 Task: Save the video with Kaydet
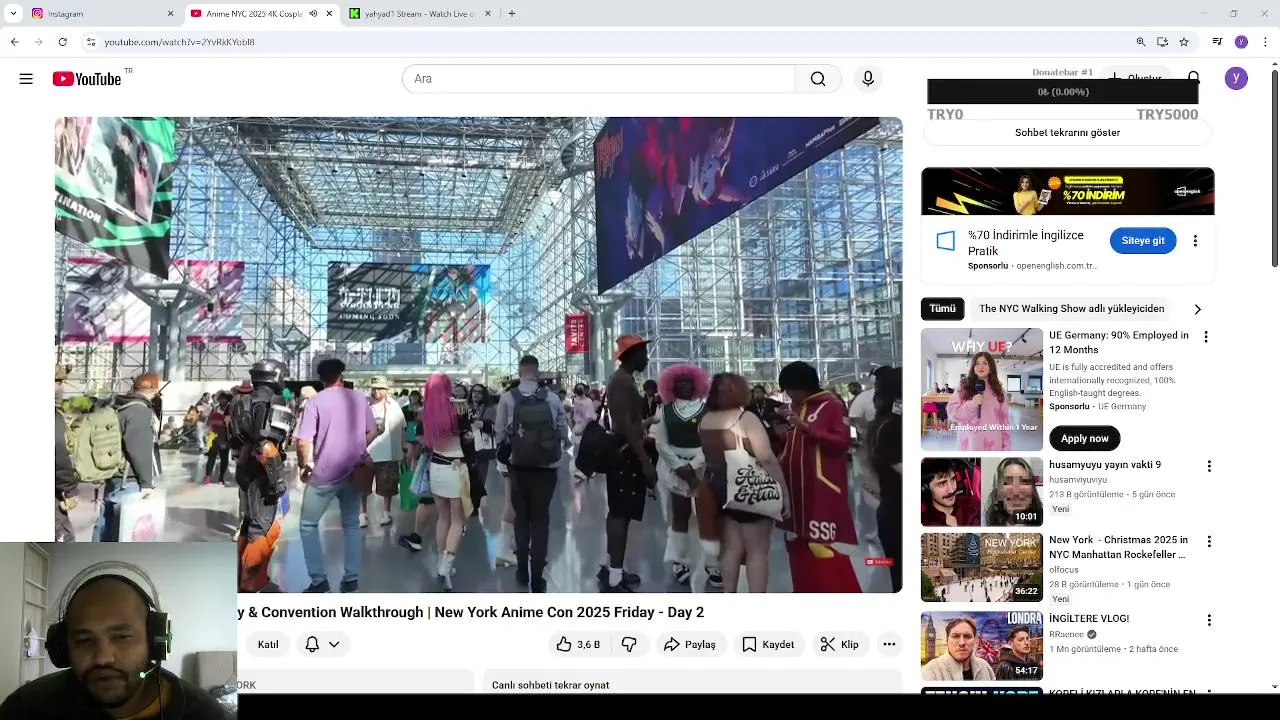click(x=768, y=644)
